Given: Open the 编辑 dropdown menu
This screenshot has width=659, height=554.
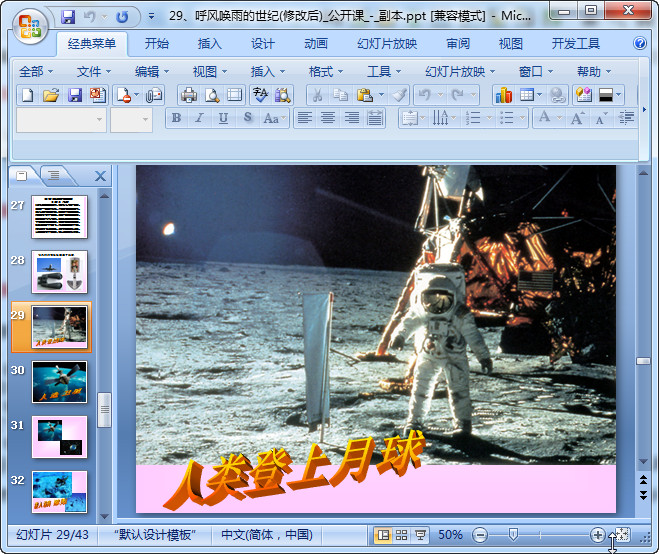Looking at the screenshot, I should pos(152,72).
